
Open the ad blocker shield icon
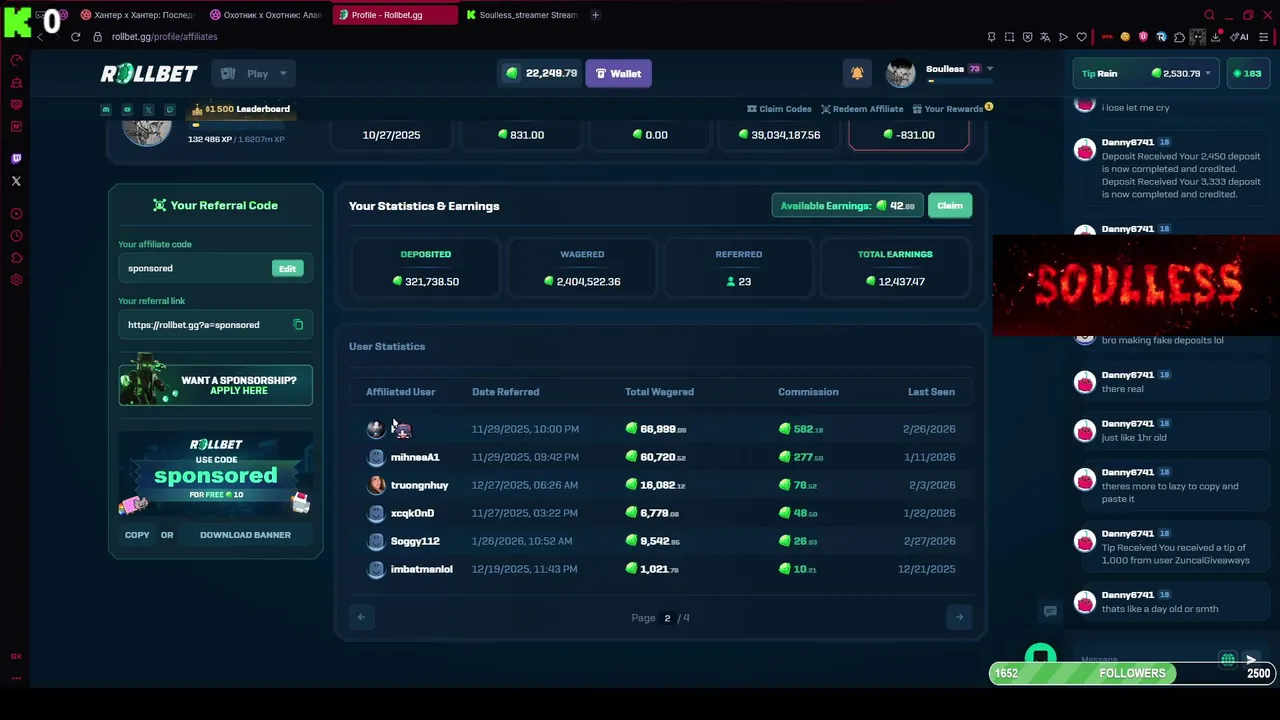coord(1027,37)
